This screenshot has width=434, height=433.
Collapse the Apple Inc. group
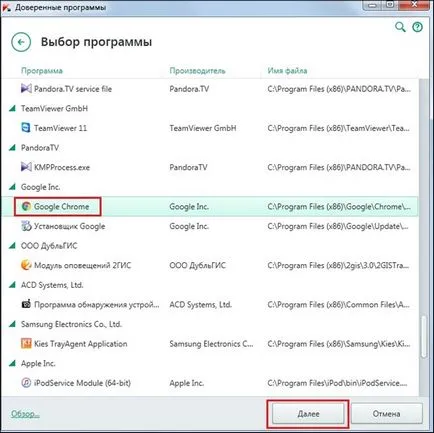(x=12, y=363)
